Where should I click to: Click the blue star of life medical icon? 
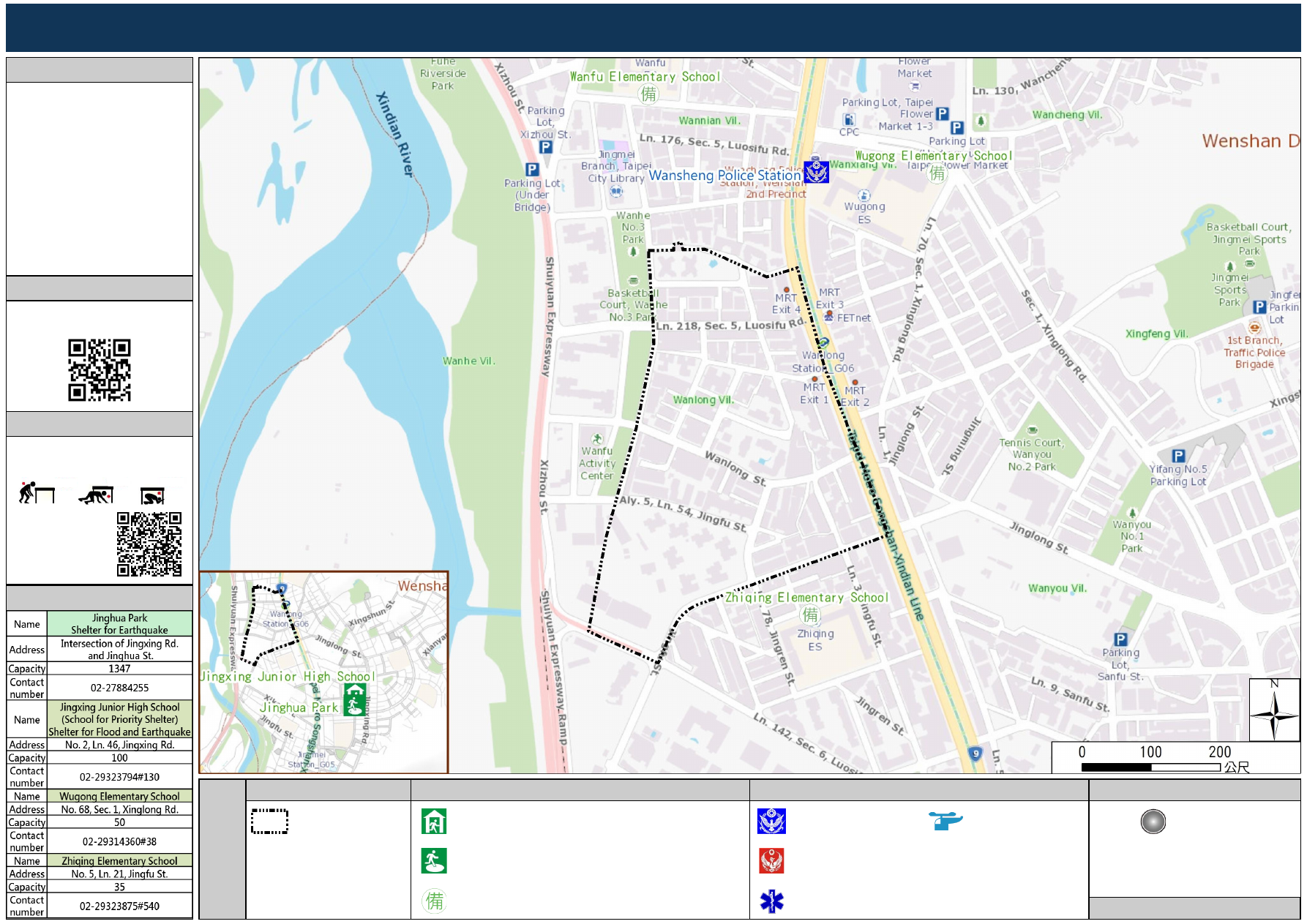point(771,901)
